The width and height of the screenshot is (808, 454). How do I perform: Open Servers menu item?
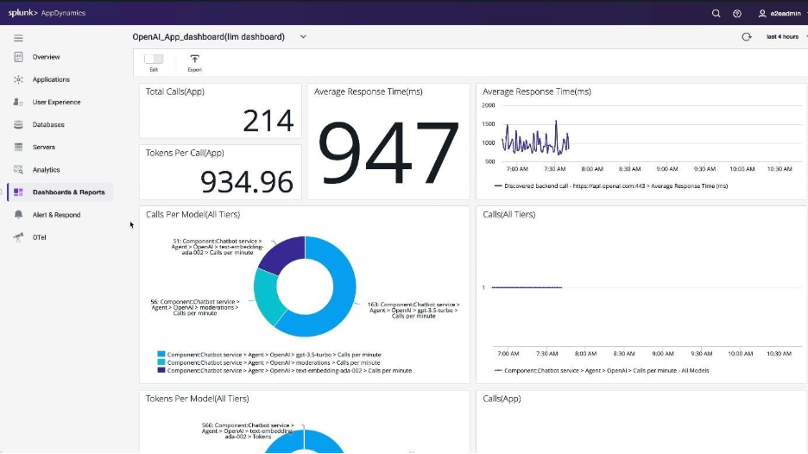pos(44,147)
